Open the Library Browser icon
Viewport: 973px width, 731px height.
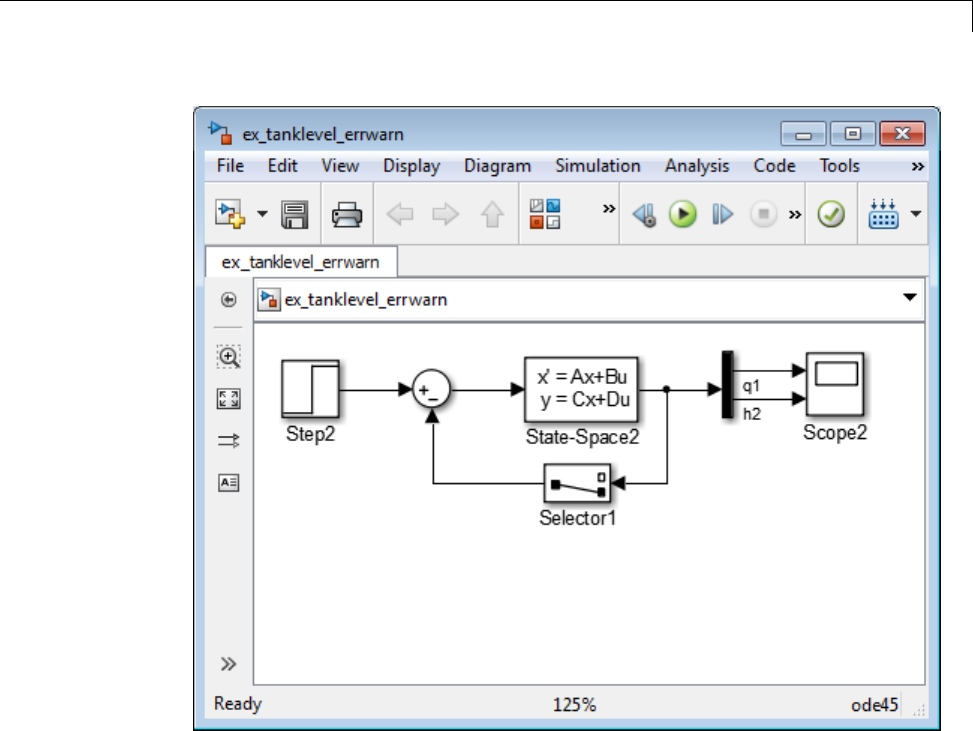[545, 214]
